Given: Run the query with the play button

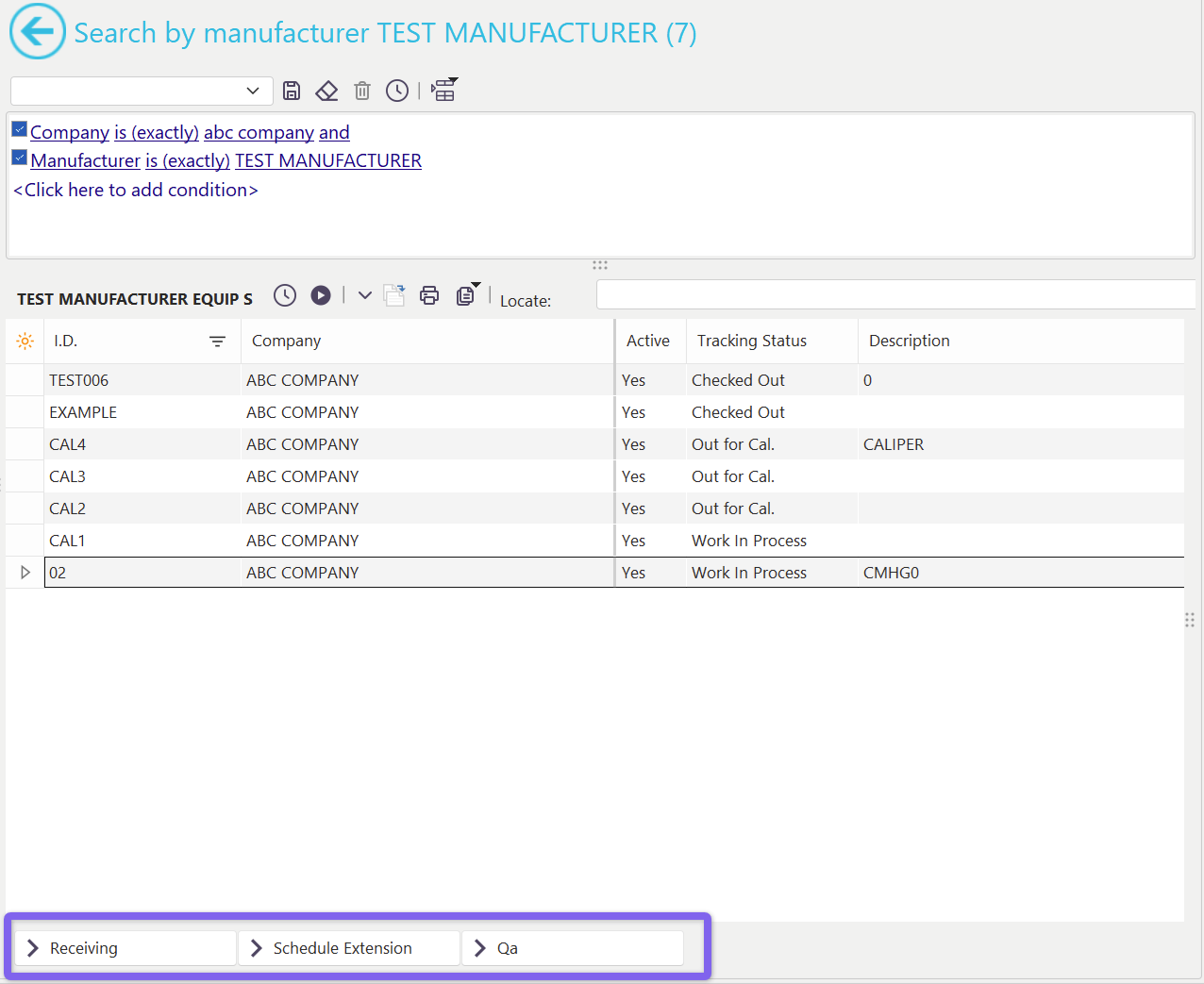Looking at the screenshot, I should pos(321,295).
